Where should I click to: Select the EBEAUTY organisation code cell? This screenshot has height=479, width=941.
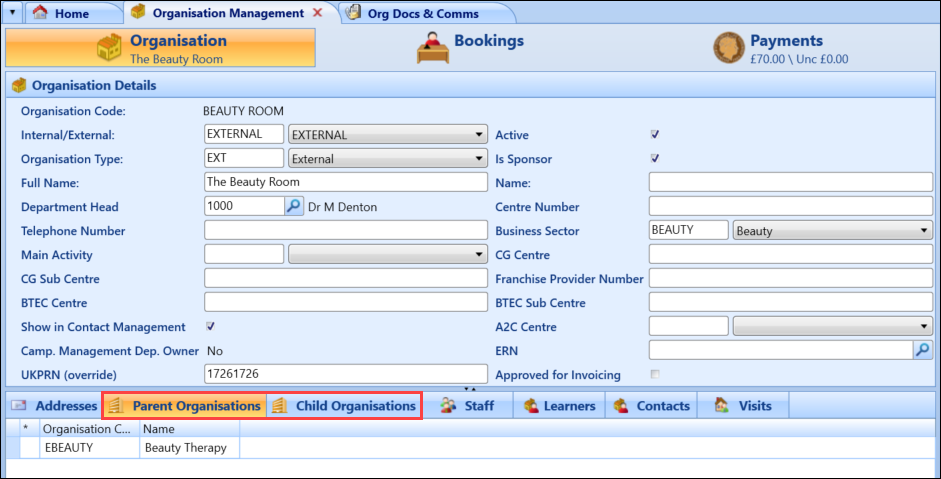click(x=89, y=448)
